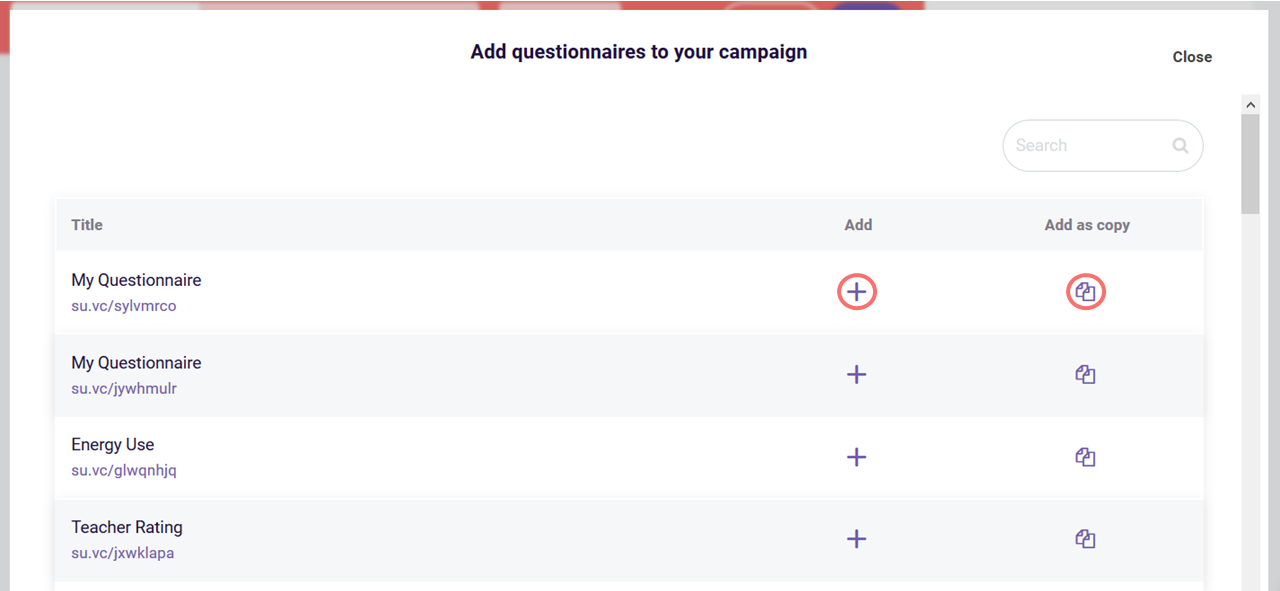The image size is (1280, 591).
Task: Add "Energy Use" via its plus icon
Action: coord(856,457)
